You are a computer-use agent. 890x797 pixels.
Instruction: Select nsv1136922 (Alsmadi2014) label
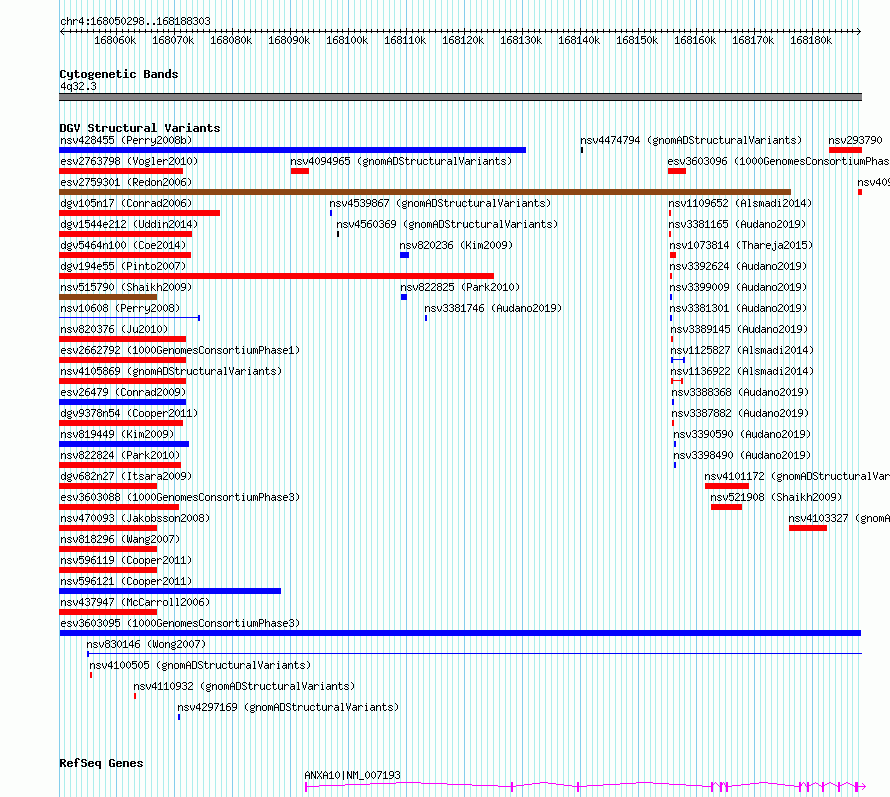[742, 371]
